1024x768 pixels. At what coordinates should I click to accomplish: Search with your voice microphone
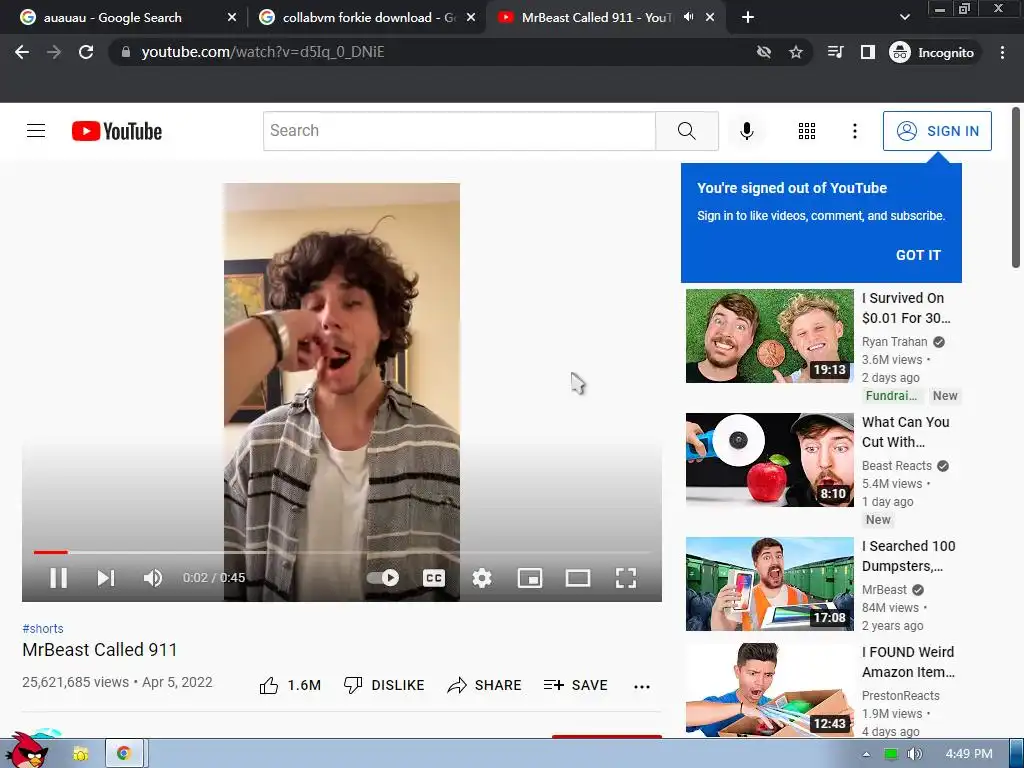(x=746, y=131)
